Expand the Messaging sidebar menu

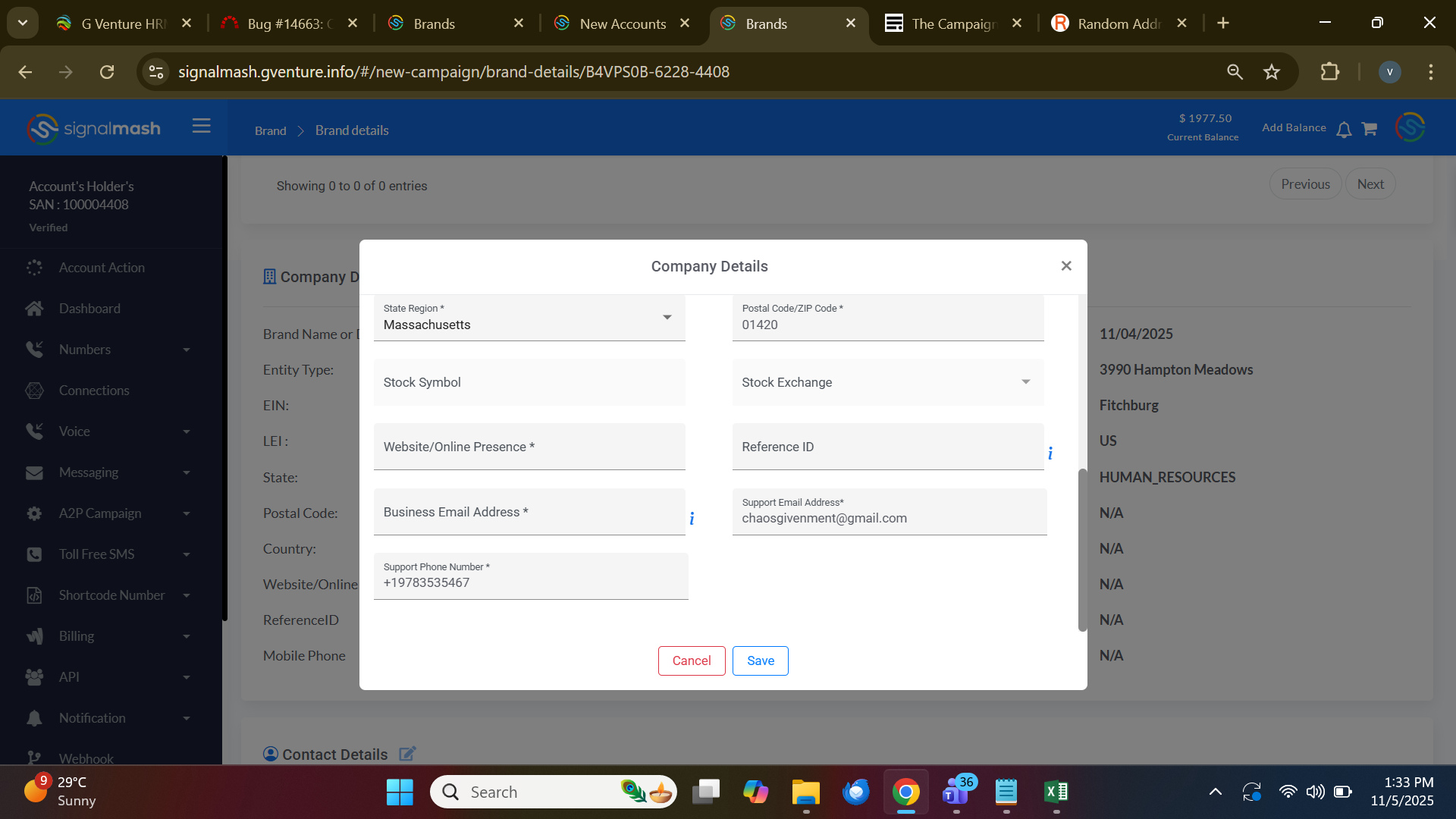(x=89, y=472)
